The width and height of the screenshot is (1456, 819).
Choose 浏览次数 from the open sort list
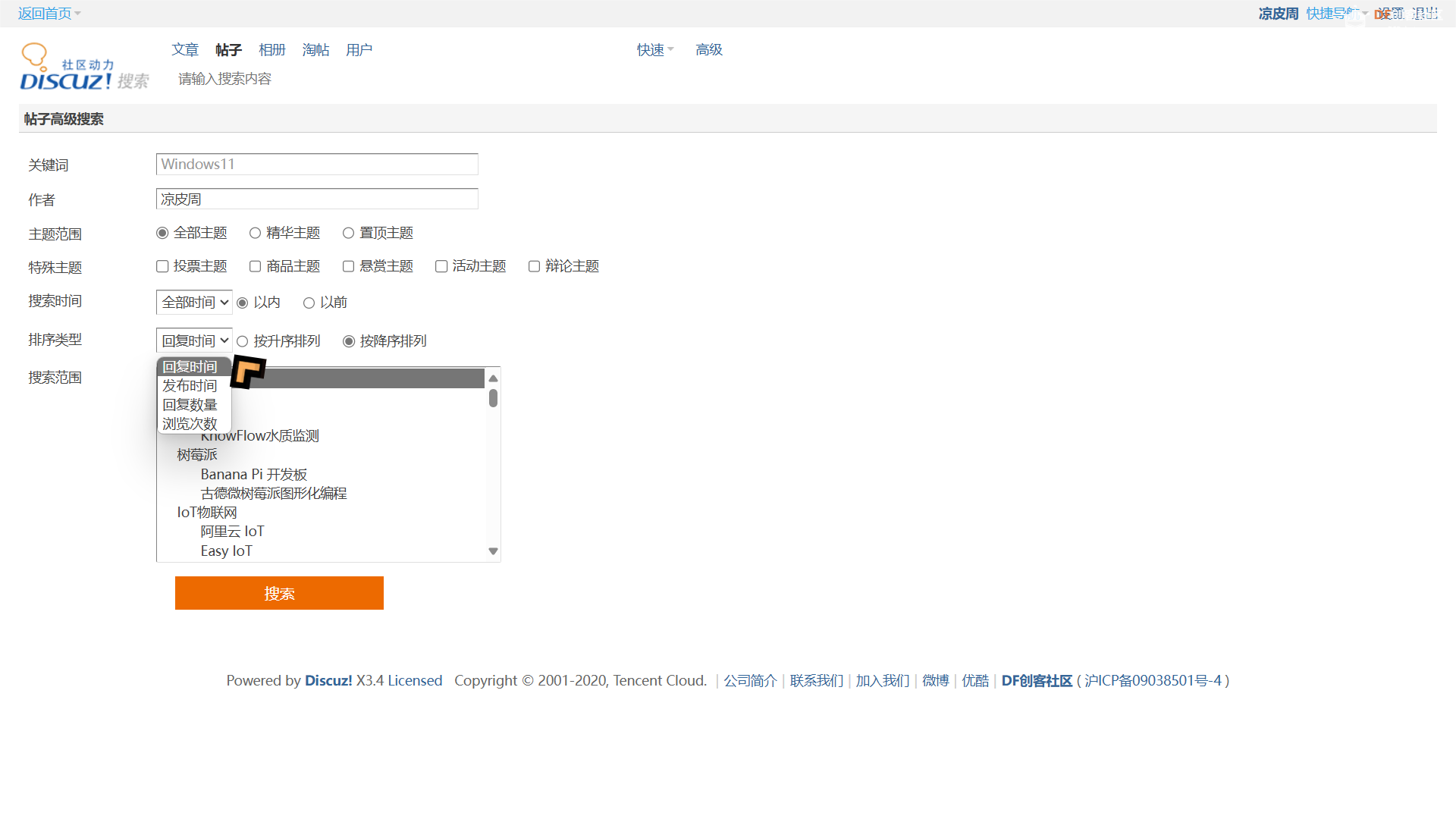tap(194, 424)
